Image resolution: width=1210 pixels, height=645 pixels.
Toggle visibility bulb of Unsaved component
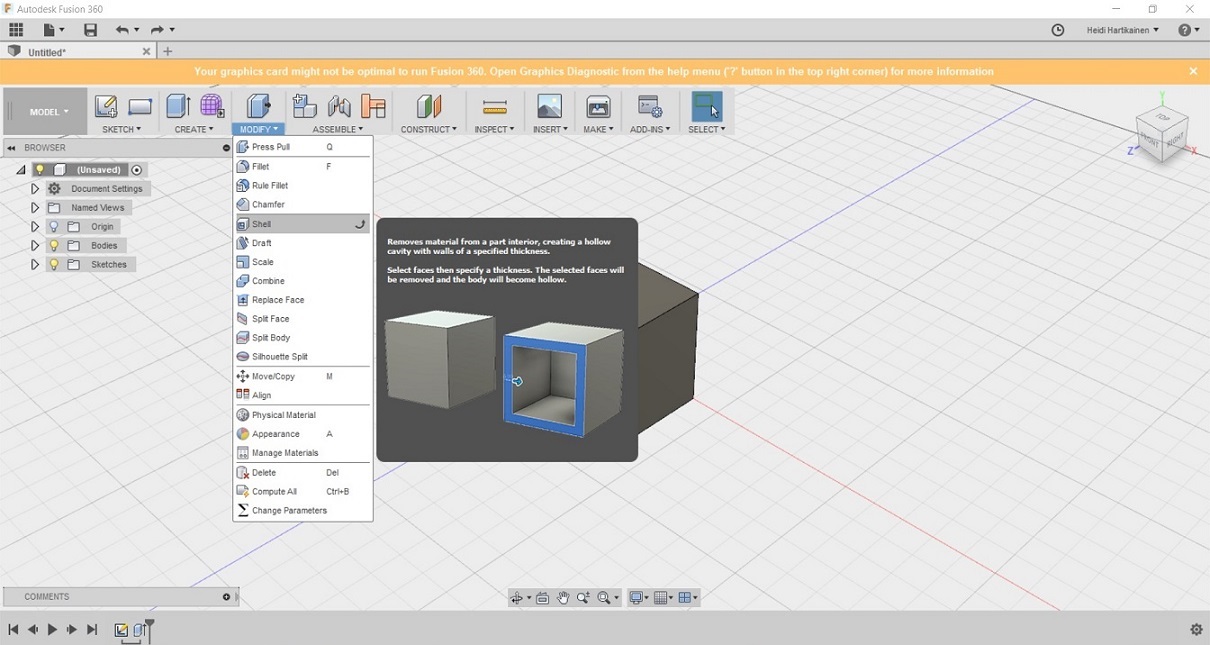pyautogui.click(x=40, y=170)
